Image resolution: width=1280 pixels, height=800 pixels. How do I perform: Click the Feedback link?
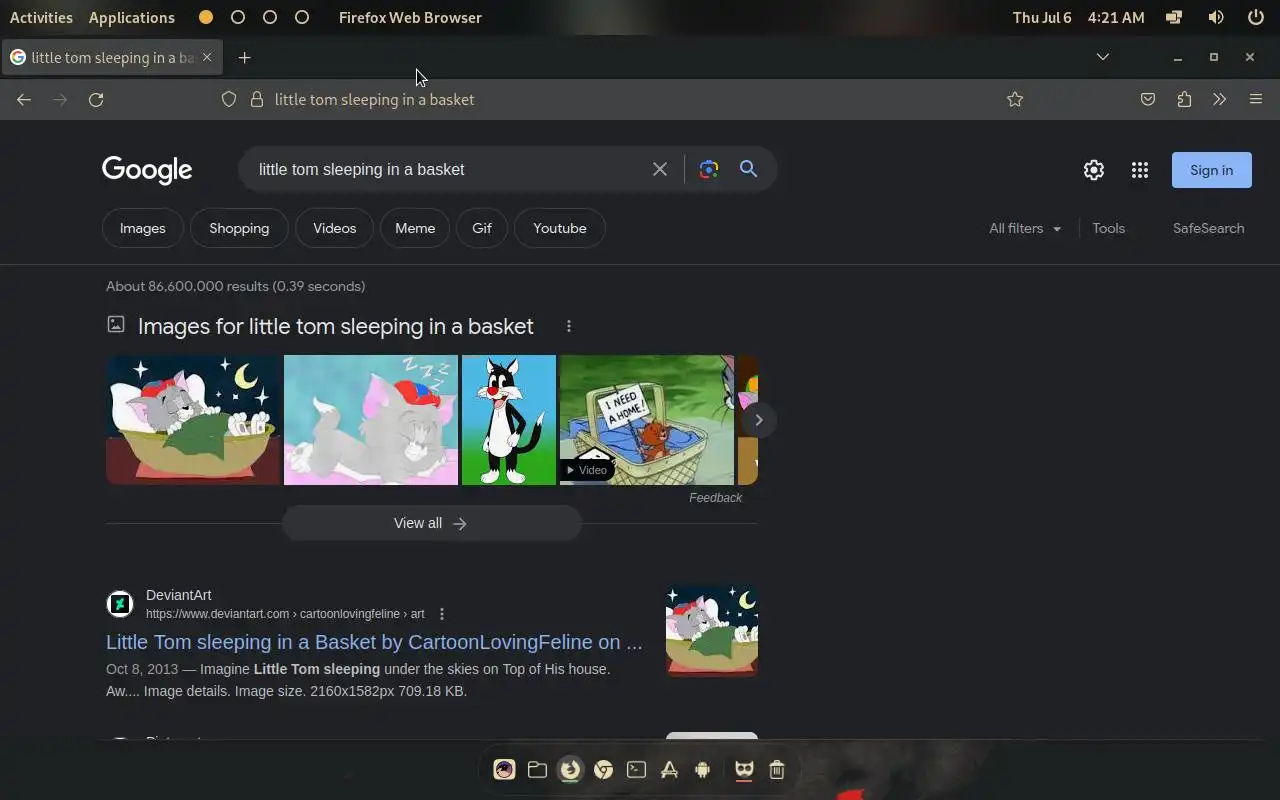(716, 498)
